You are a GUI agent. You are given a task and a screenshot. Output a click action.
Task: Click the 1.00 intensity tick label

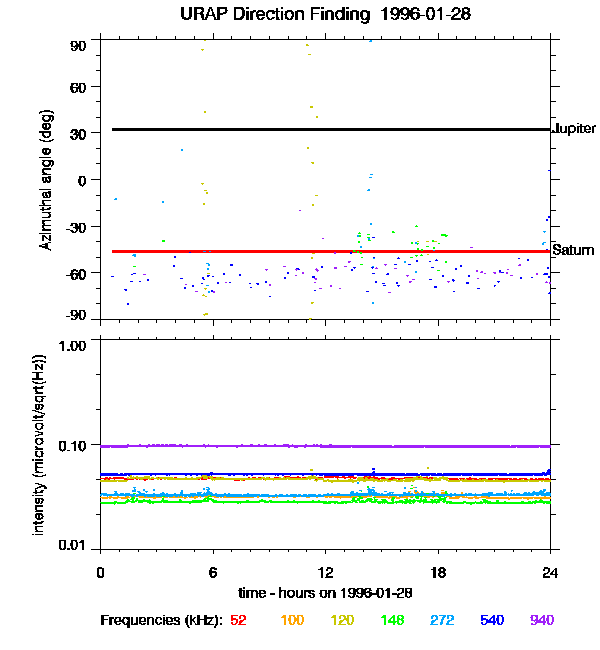click(x=72, y=346)
